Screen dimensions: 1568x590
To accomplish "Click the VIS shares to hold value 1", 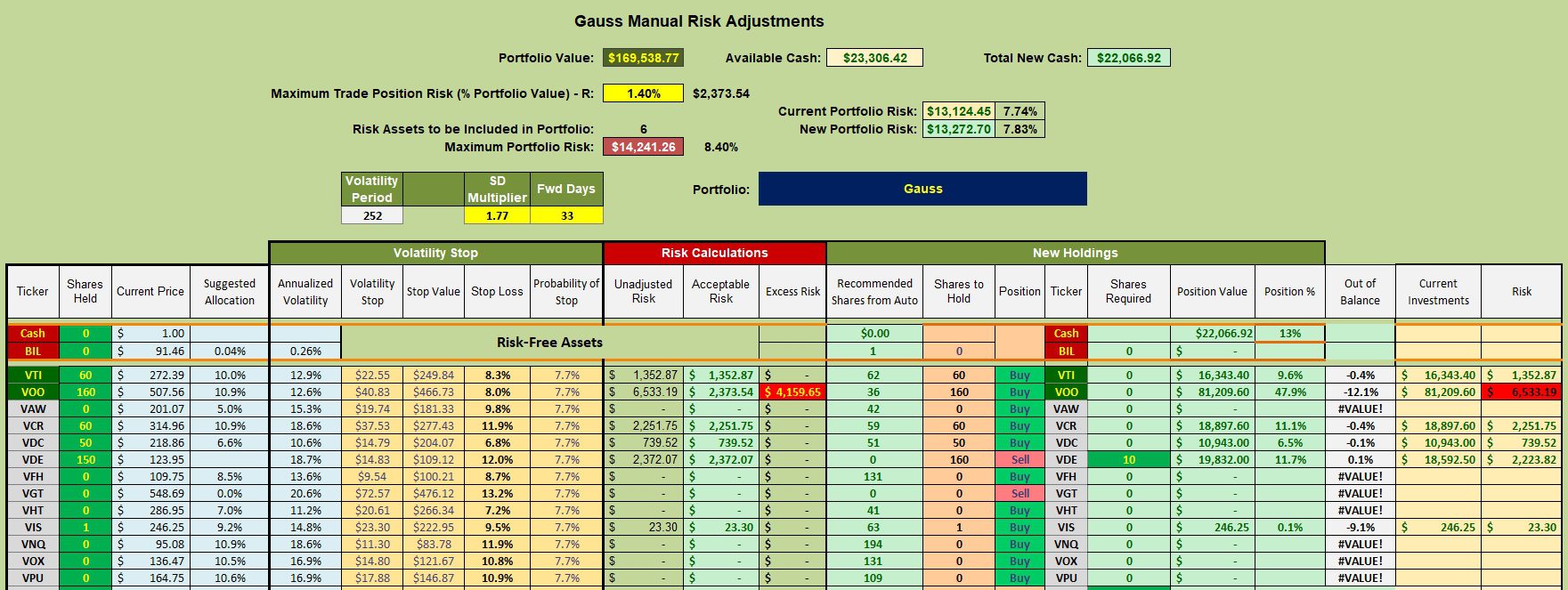I will point(958,527).
